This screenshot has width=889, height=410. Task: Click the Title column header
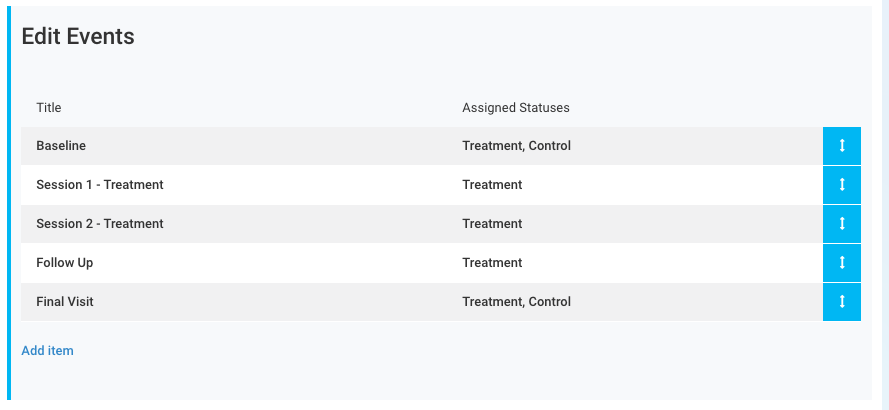(x=49, y=108)
